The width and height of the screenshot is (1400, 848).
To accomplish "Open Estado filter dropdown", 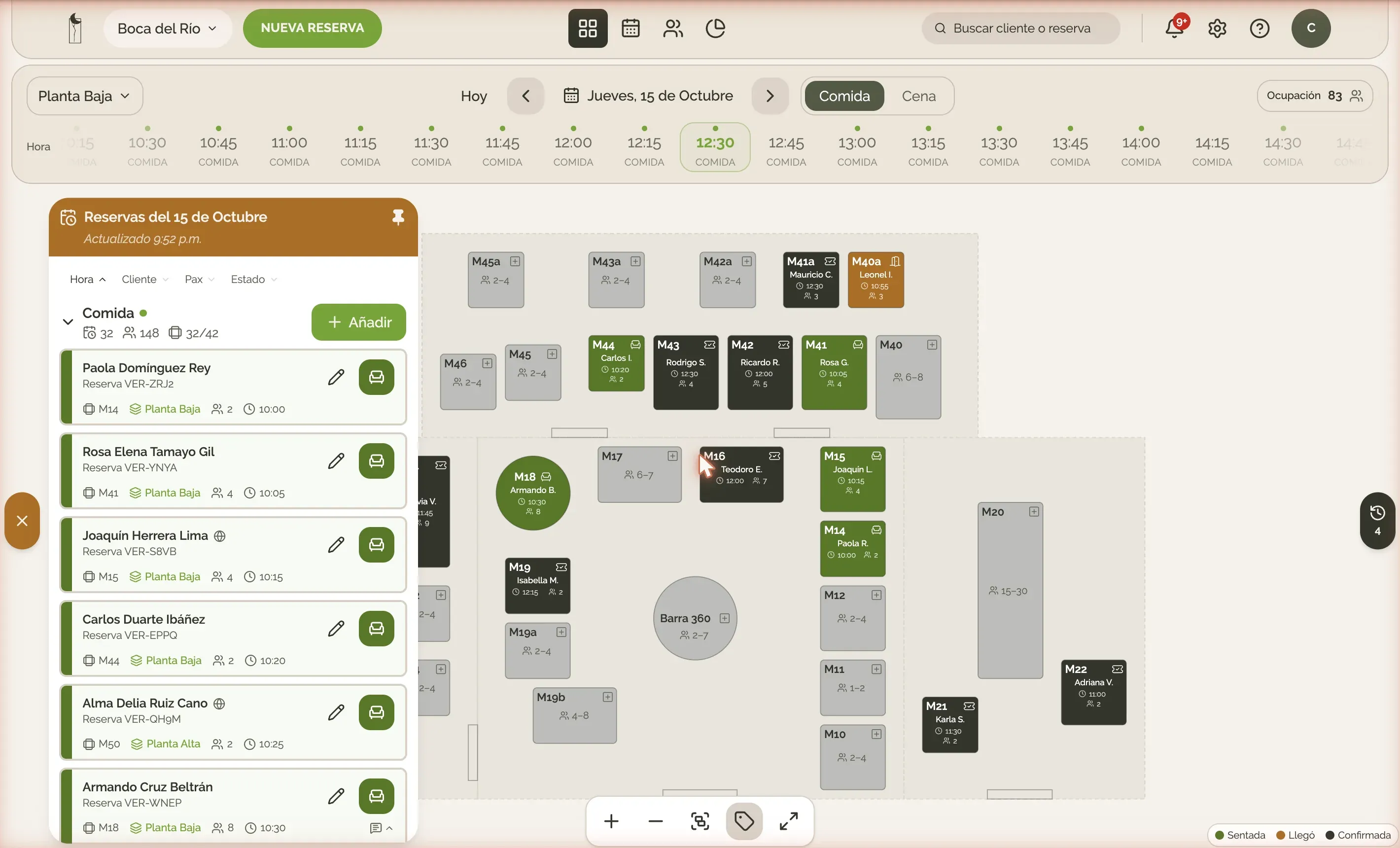I will 253,279.
